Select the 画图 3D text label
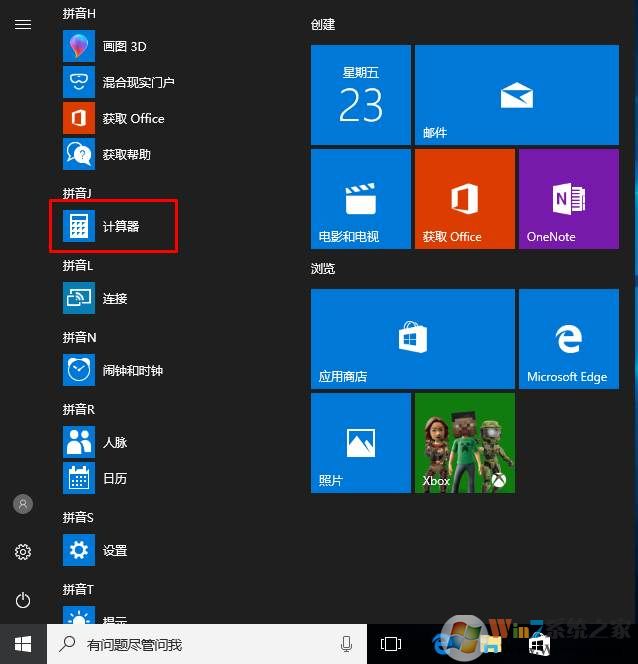 click(124, 46)
